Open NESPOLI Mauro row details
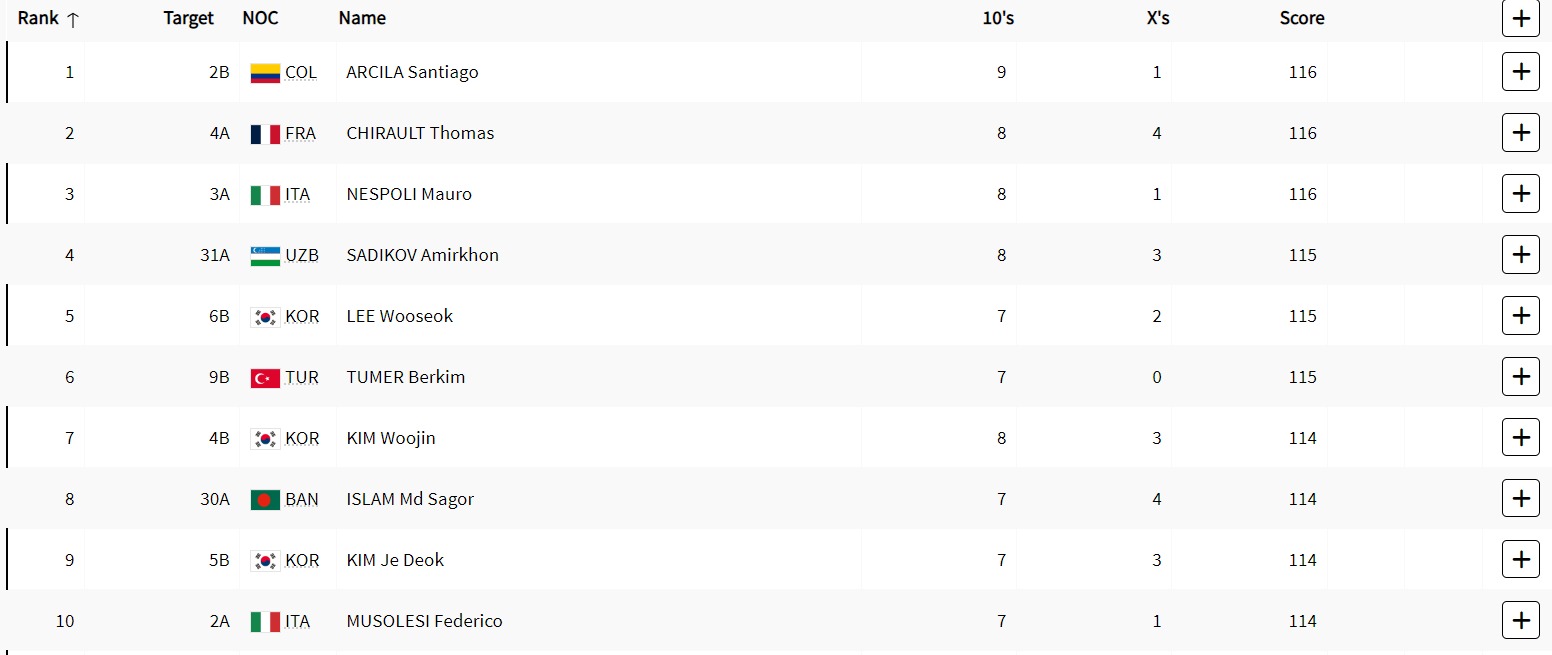This screenshot has width=1552, height=655. pos(1520,194)
